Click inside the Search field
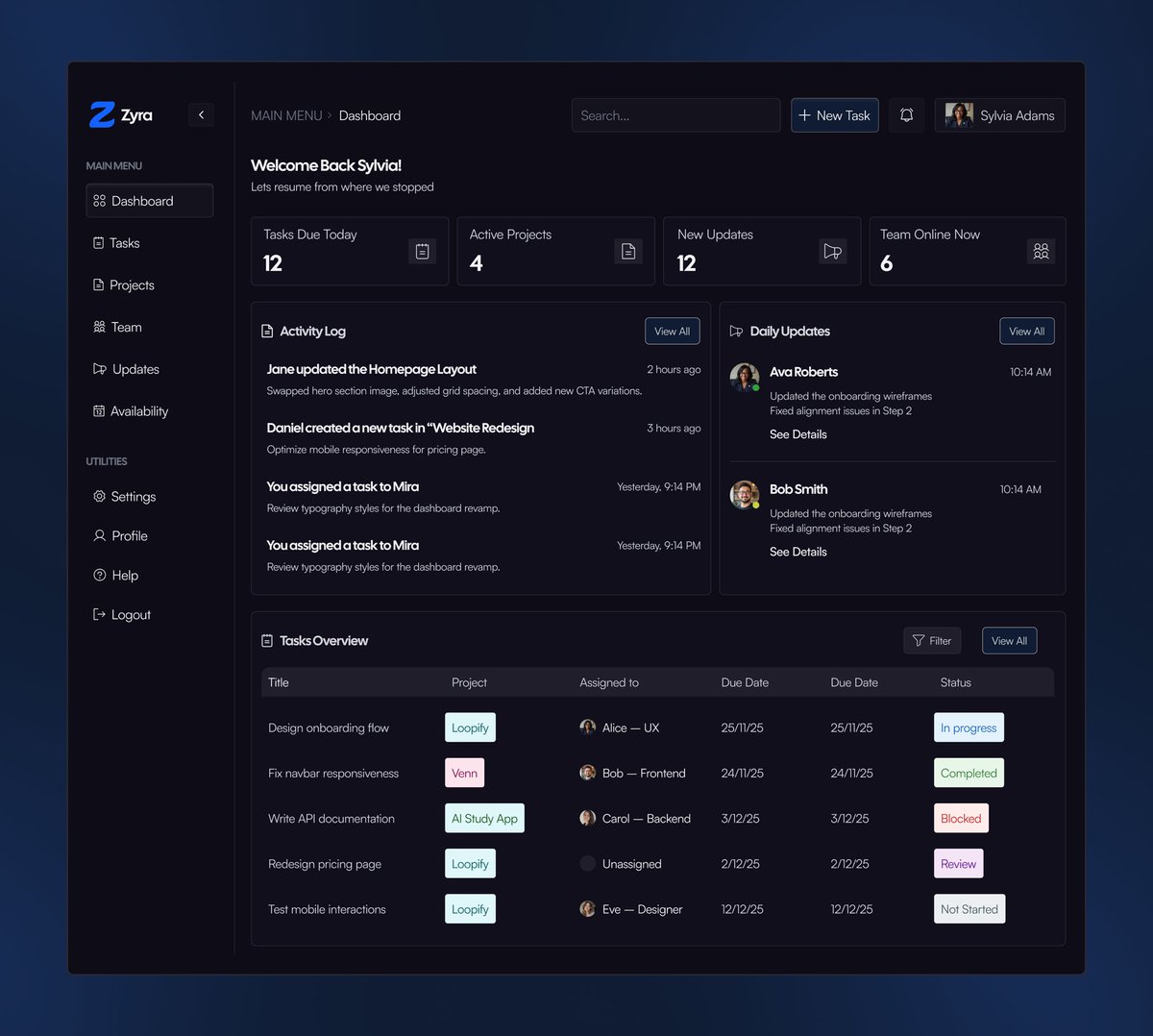Image resolution: width=1153 pixels, height=1036 pixels. pos(675,115)
